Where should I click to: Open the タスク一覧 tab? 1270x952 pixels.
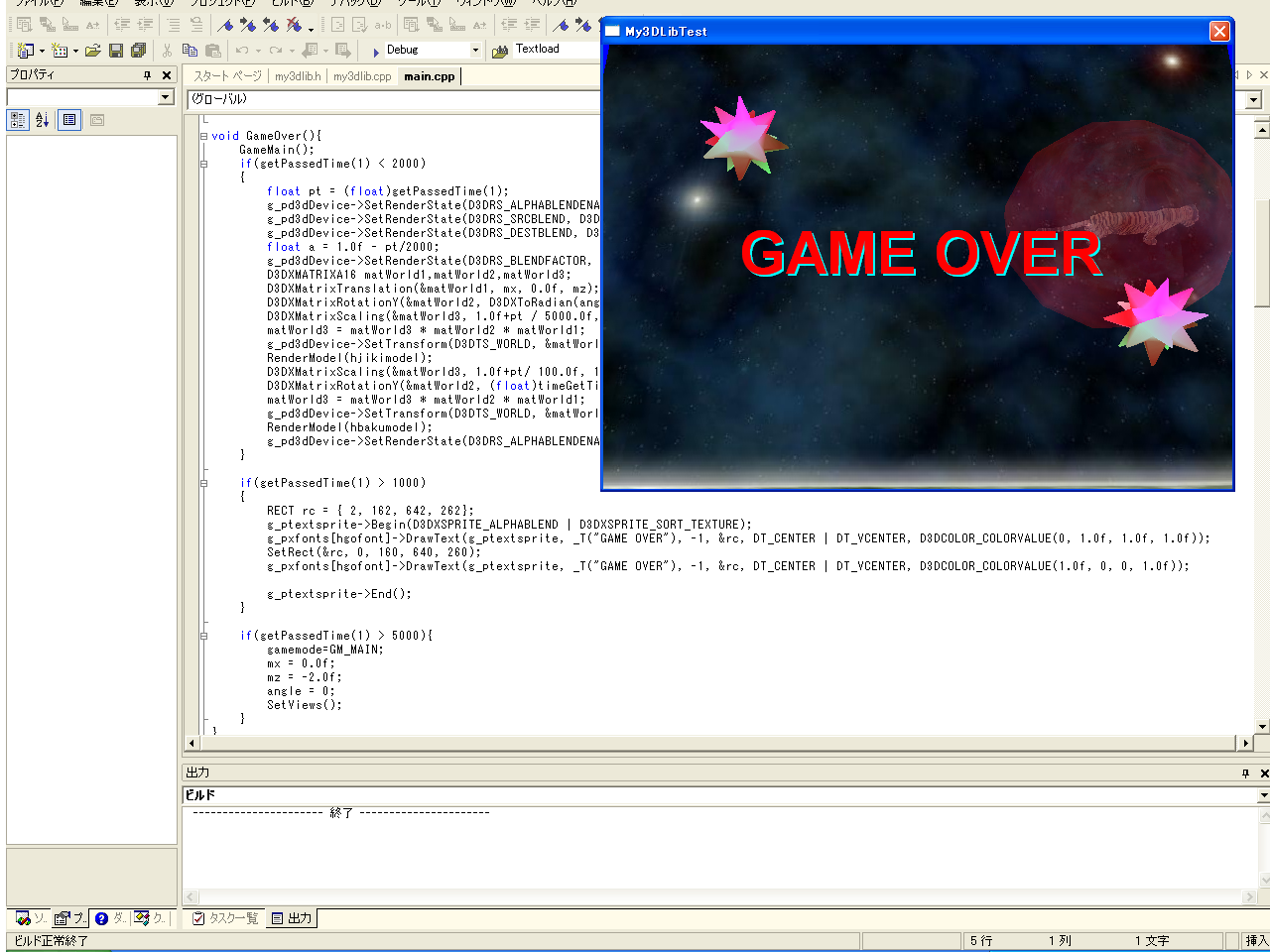pos(225,918)
